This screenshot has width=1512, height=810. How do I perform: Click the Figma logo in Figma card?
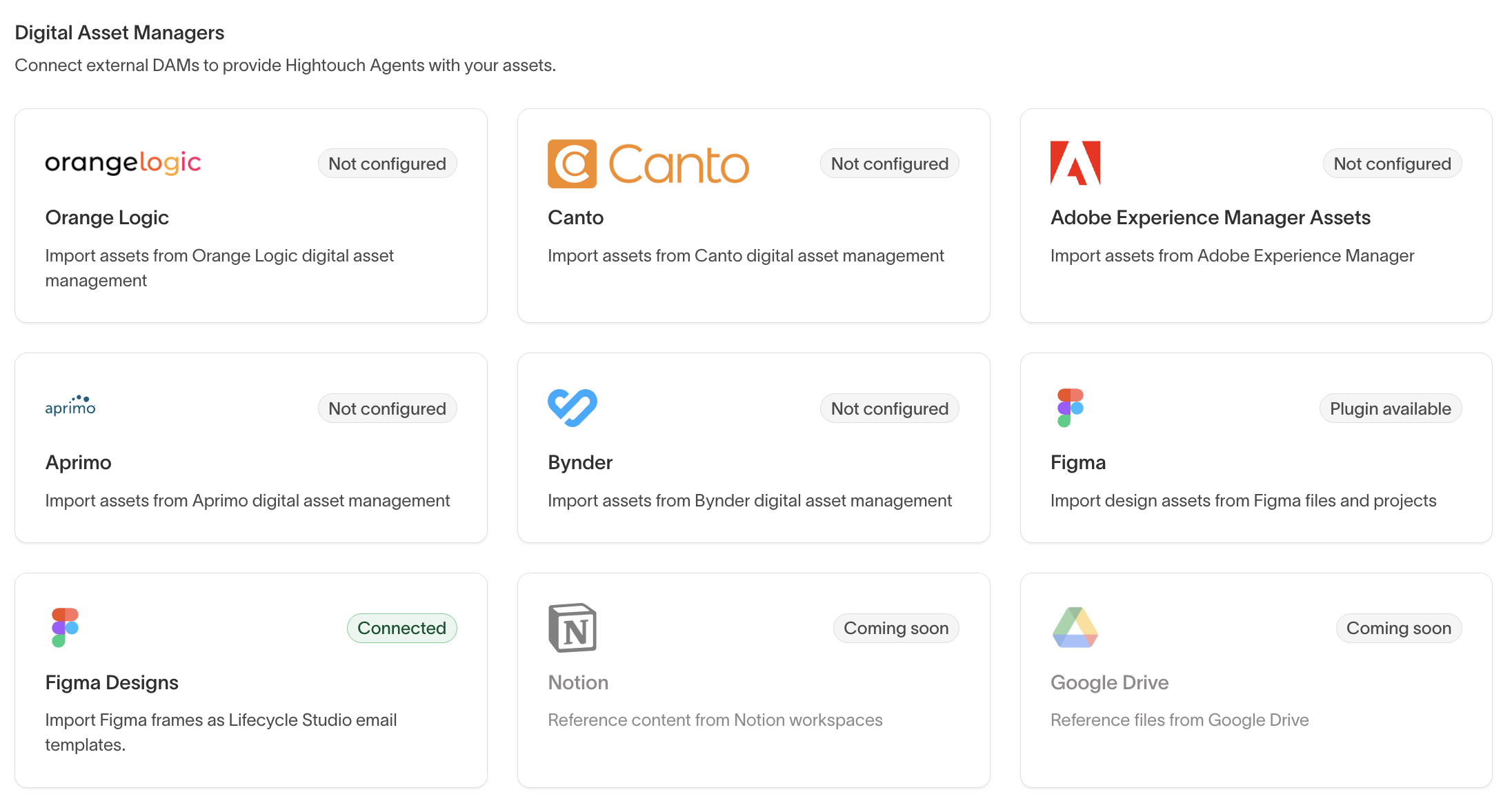click(x=1071, y=408)
